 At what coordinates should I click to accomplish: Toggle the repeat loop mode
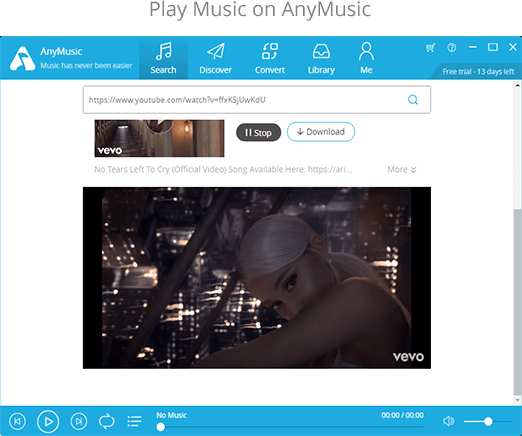pyautogui.click(x=107, y=421)
